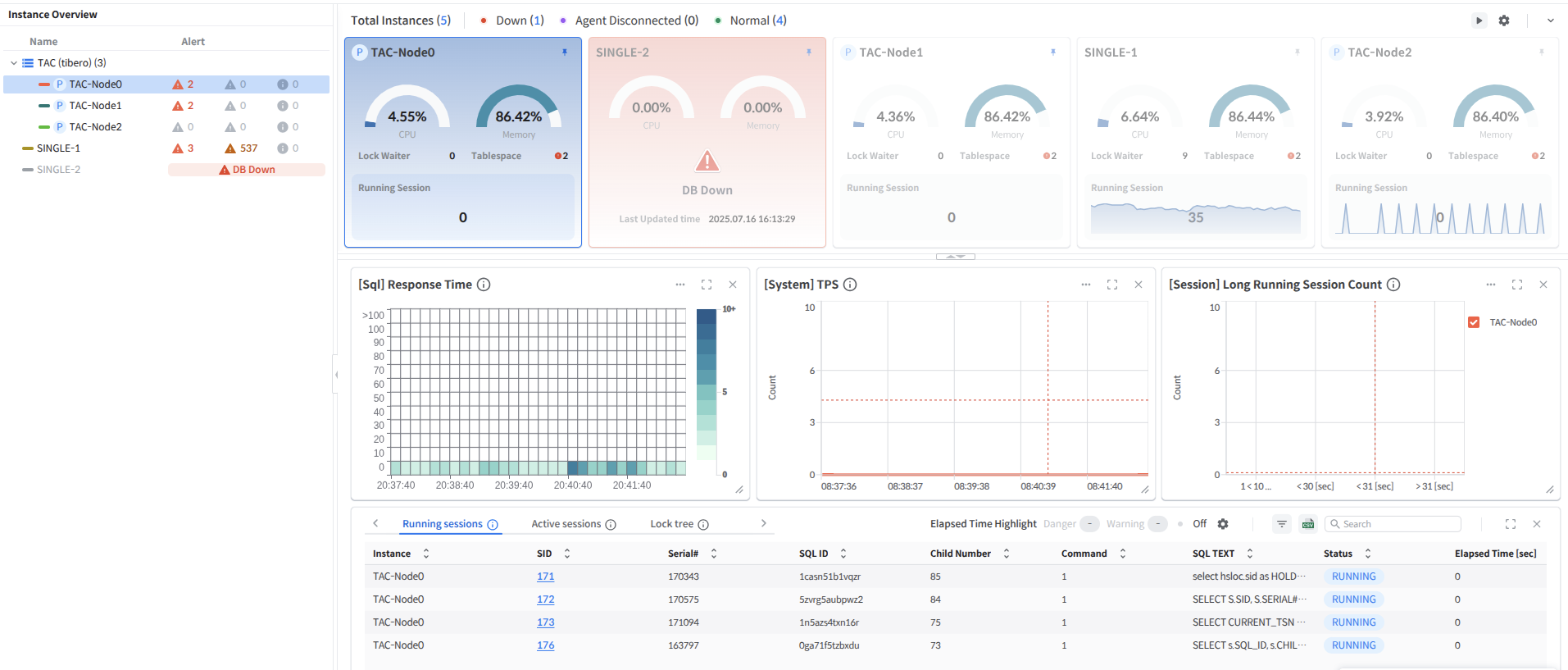Open the instance overview settings gear at top right
Screen dimensions: 1568x670
click(1504, 21)
